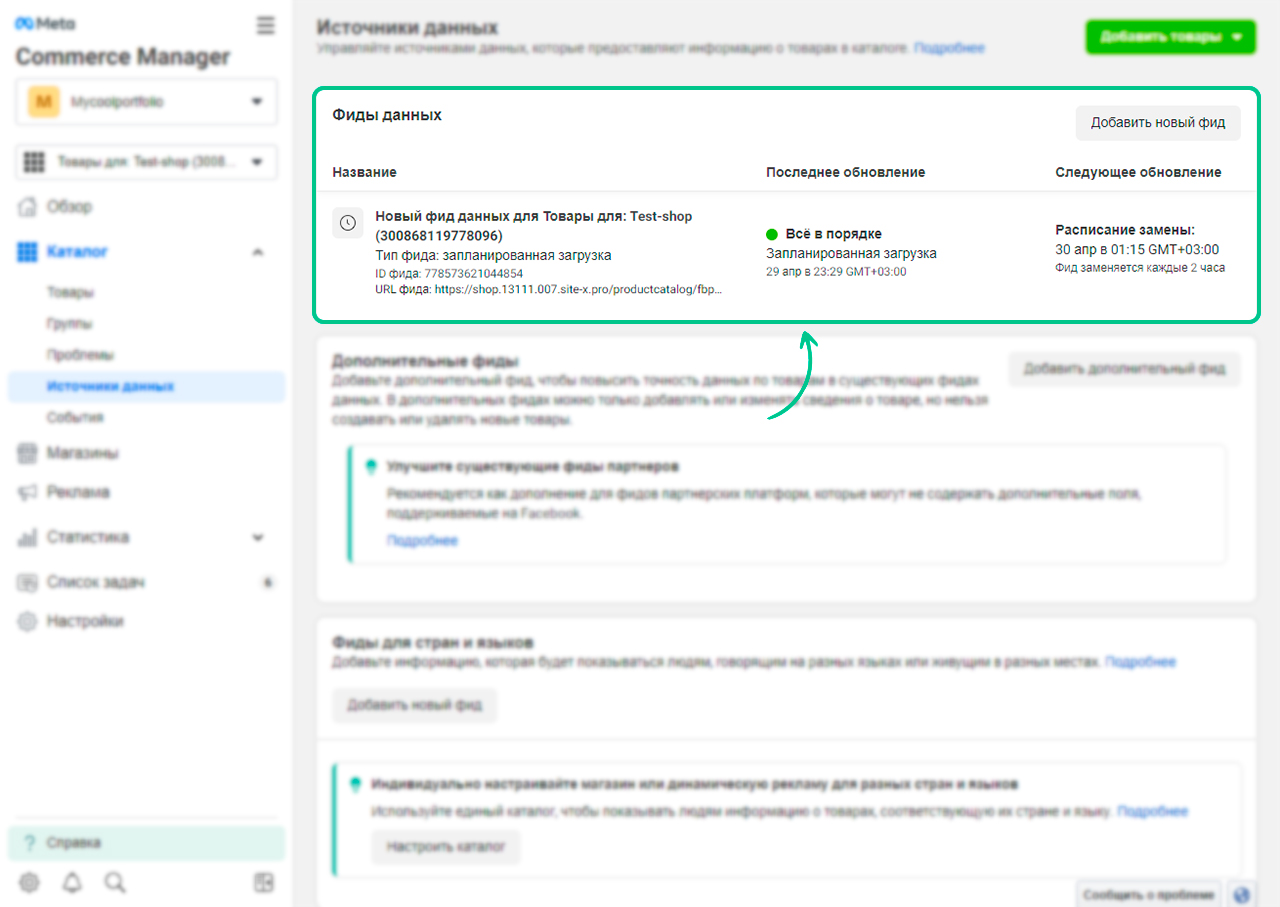Image resolution: width=1280 pixels, height=907 pixels.
Task: Click the Статистика chart icon
Action: point(28,537)
